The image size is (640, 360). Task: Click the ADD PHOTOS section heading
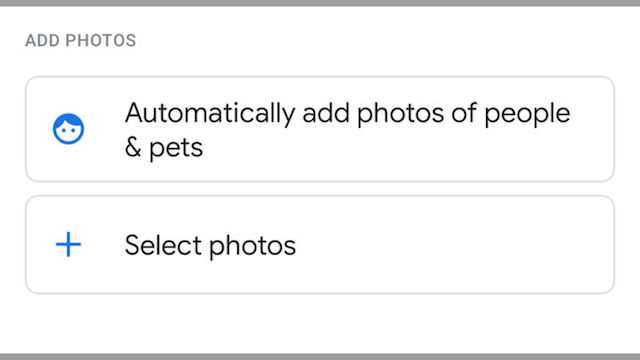81,40
